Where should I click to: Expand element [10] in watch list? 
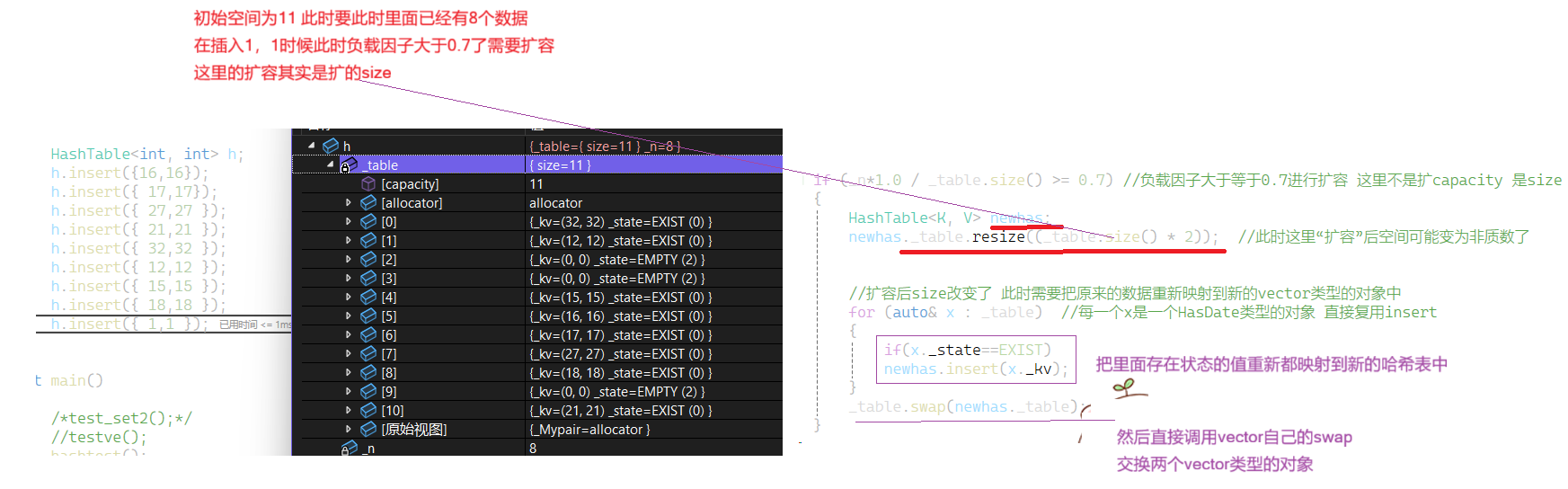click(x=349, y=410)
